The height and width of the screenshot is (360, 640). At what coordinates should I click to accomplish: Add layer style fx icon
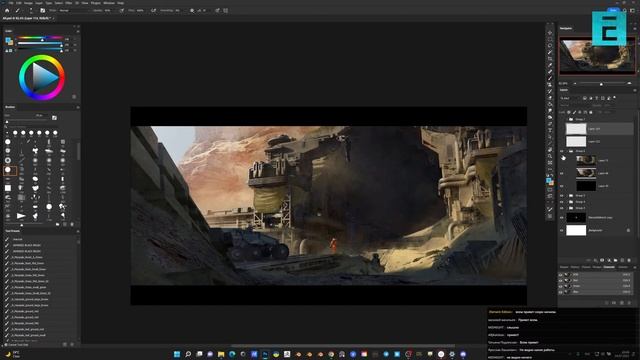(x=596, y=260)
